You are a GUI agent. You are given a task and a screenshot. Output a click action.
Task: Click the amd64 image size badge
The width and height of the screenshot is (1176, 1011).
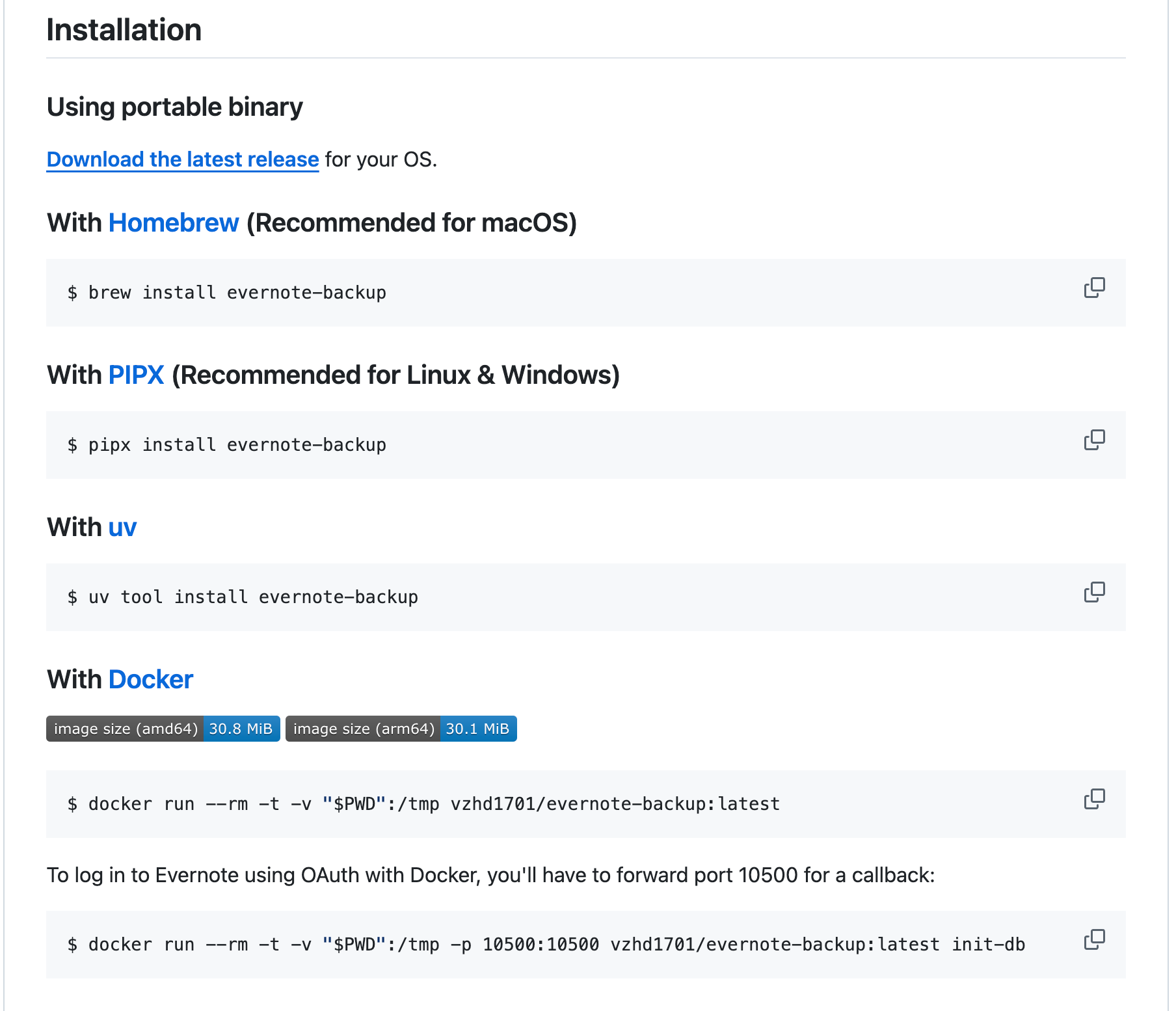[163, 729]
